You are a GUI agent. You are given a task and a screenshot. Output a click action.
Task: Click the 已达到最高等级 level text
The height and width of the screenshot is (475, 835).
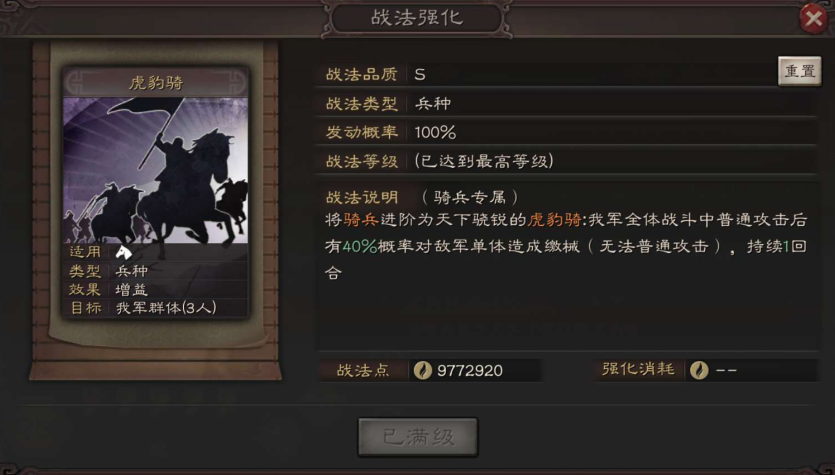484,161
